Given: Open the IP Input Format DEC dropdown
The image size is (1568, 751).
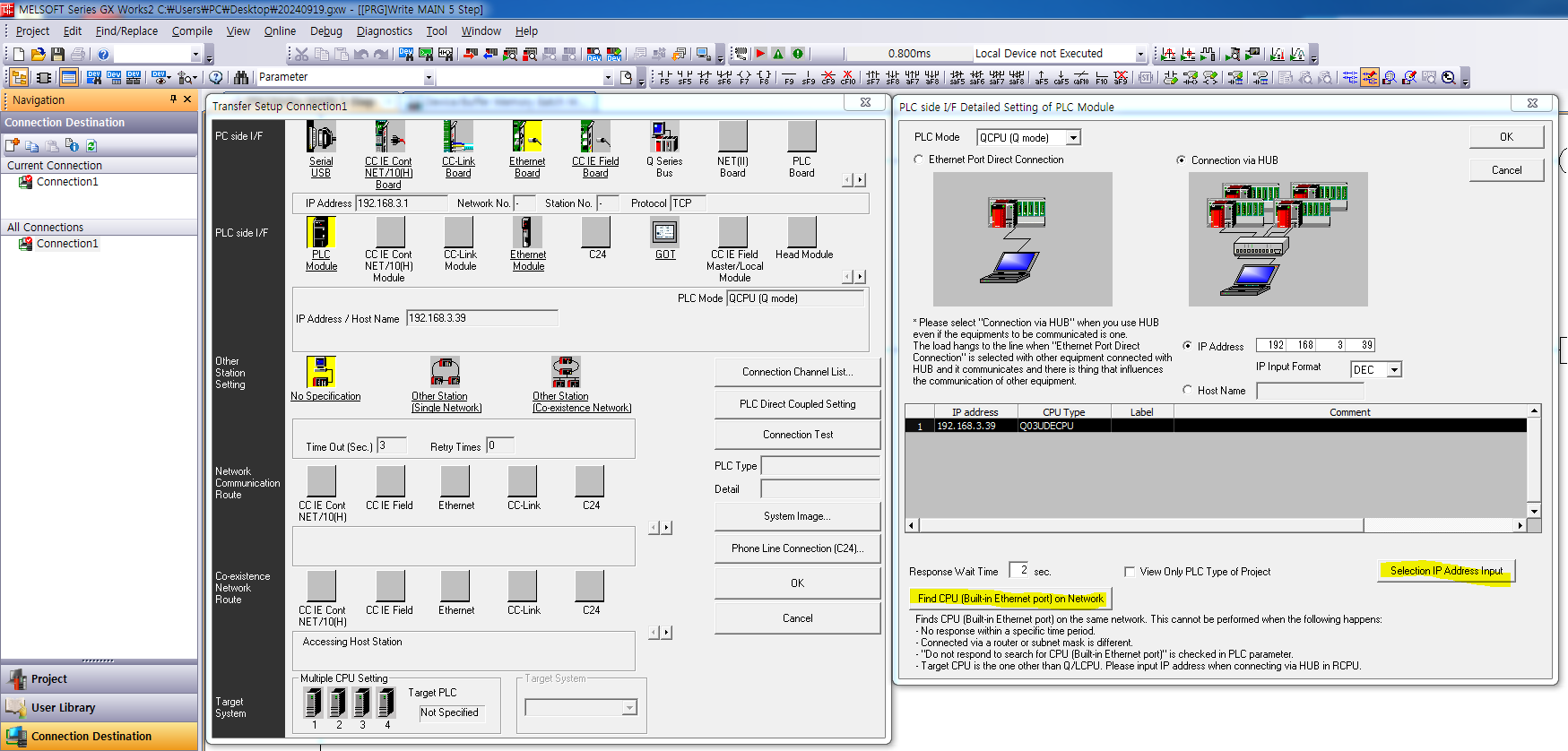Looking at the screenshot, I should tap(1394, 370).
